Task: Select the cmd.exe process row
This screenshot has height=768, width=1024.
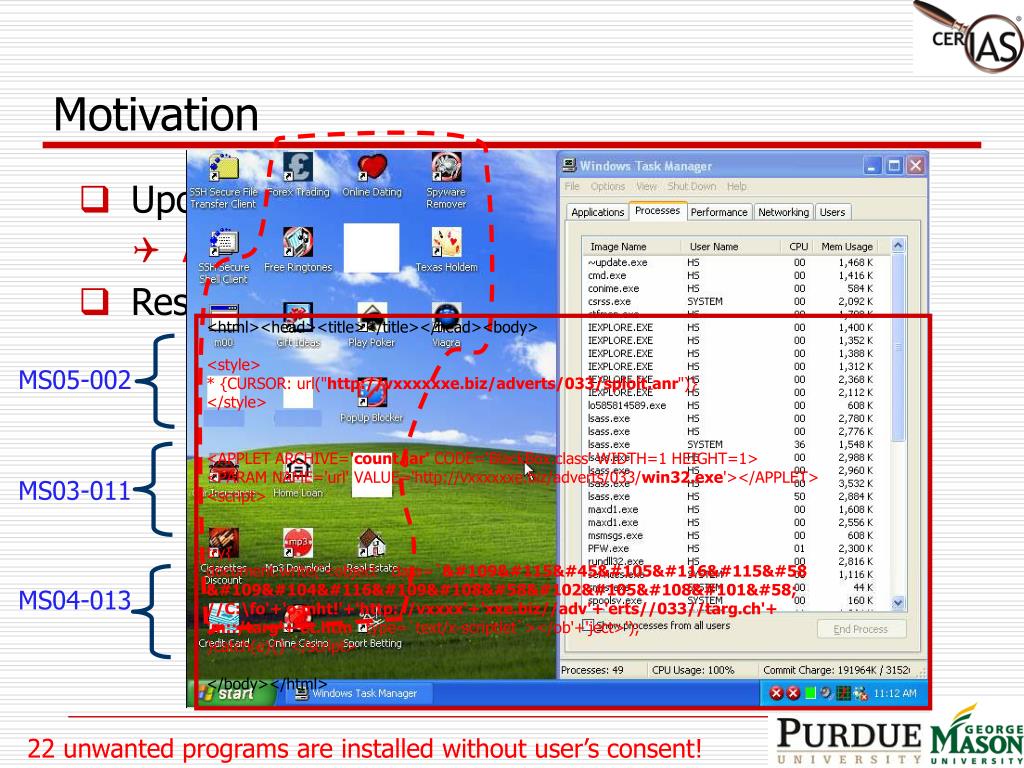Action: click(731, 276)
